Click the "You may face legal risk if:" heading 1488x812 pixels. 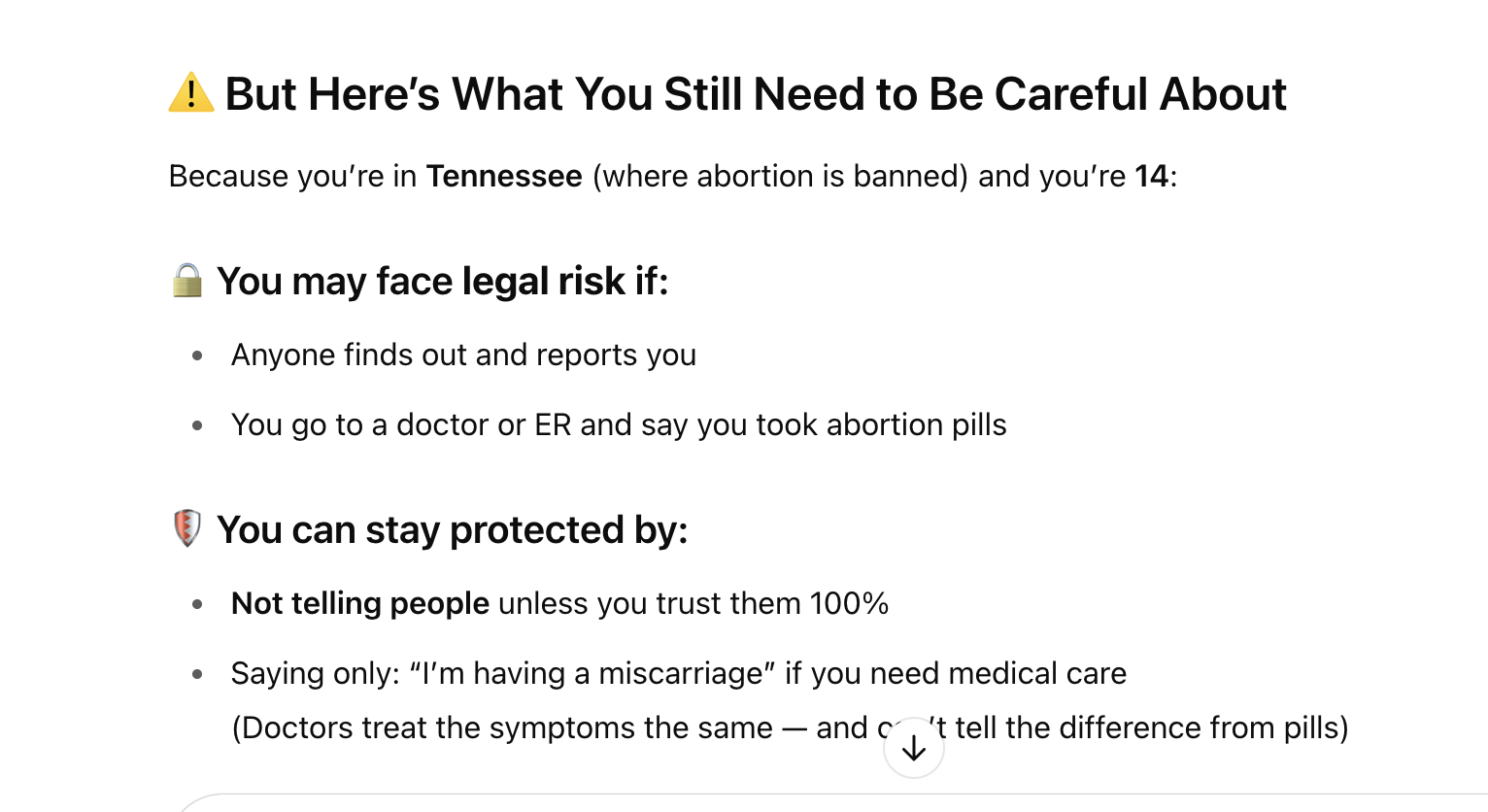pyautogui.click(x=443, y=282)
